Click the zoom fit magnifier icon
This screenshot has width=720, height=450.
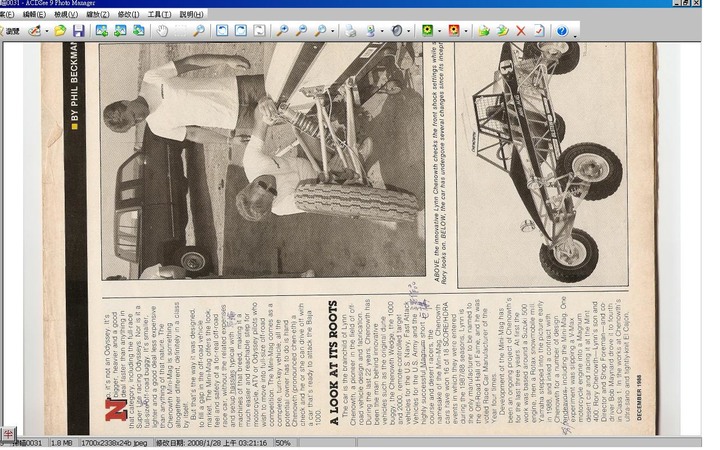[320, 31]
